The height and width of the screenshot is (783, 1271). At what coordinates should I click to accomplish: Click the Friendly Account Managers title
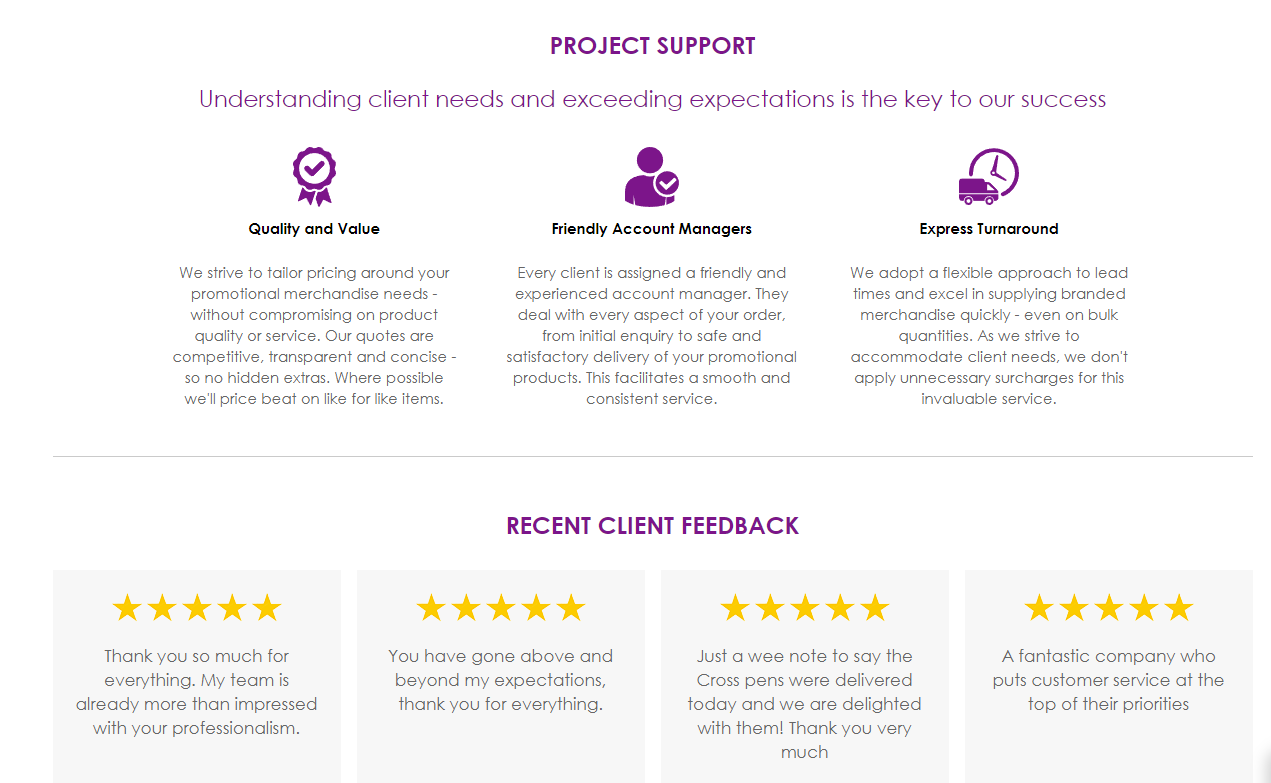651,229
